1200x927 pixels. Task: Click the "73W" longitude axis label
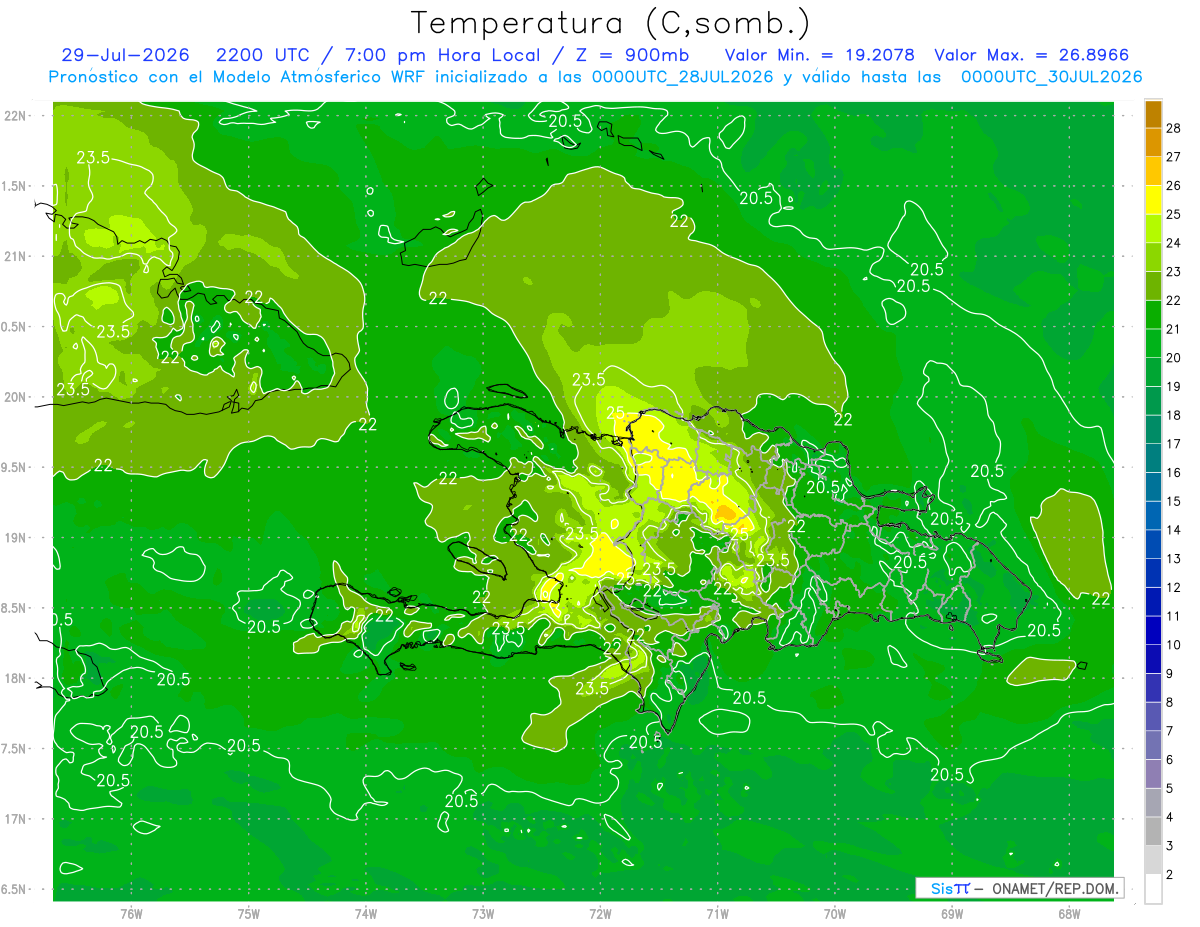(x=483, y=914)
